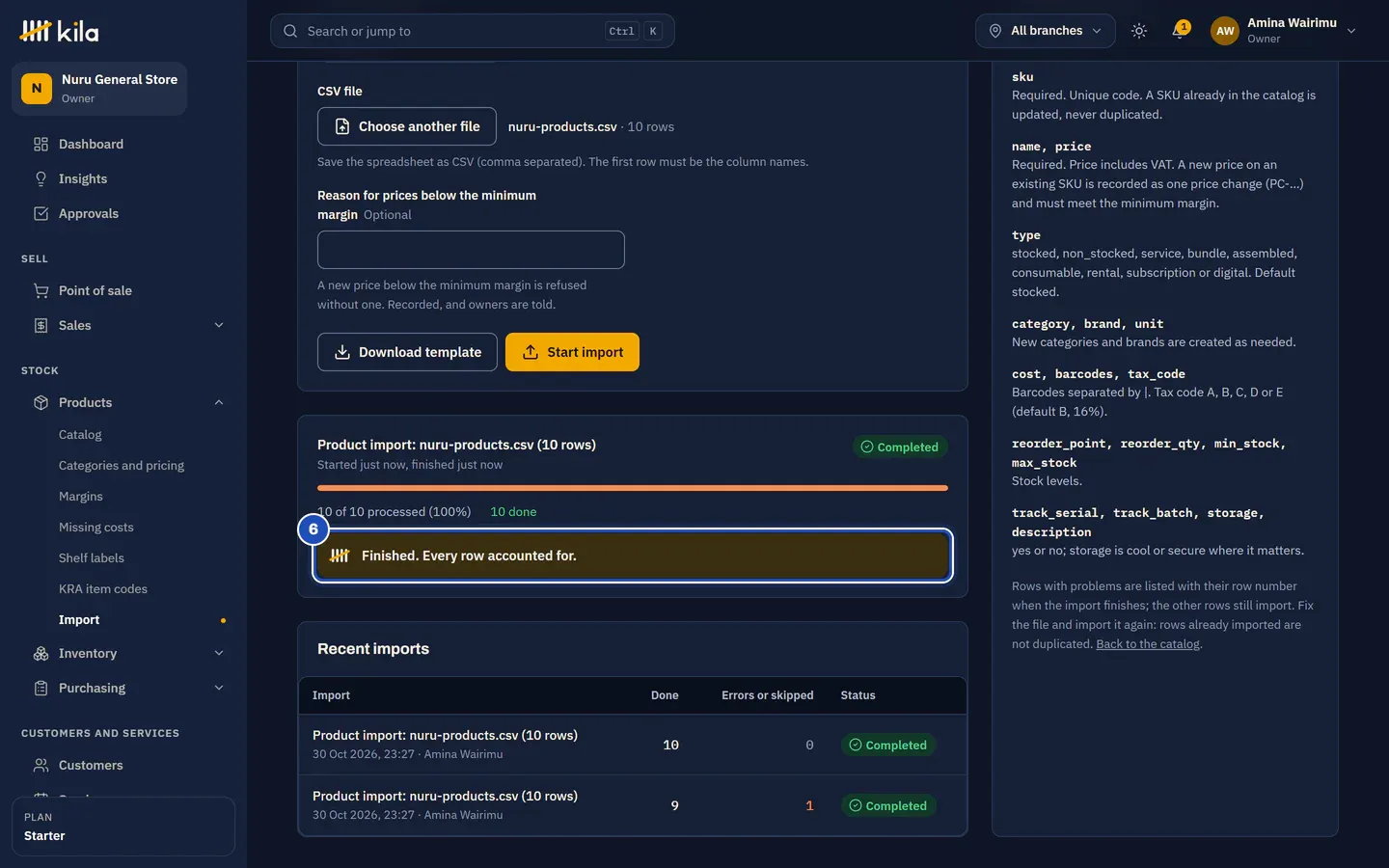Image resolution: width=1389 pixels, height=868 pixels.
Task: Open Categories and pricing
Action: 122,466
